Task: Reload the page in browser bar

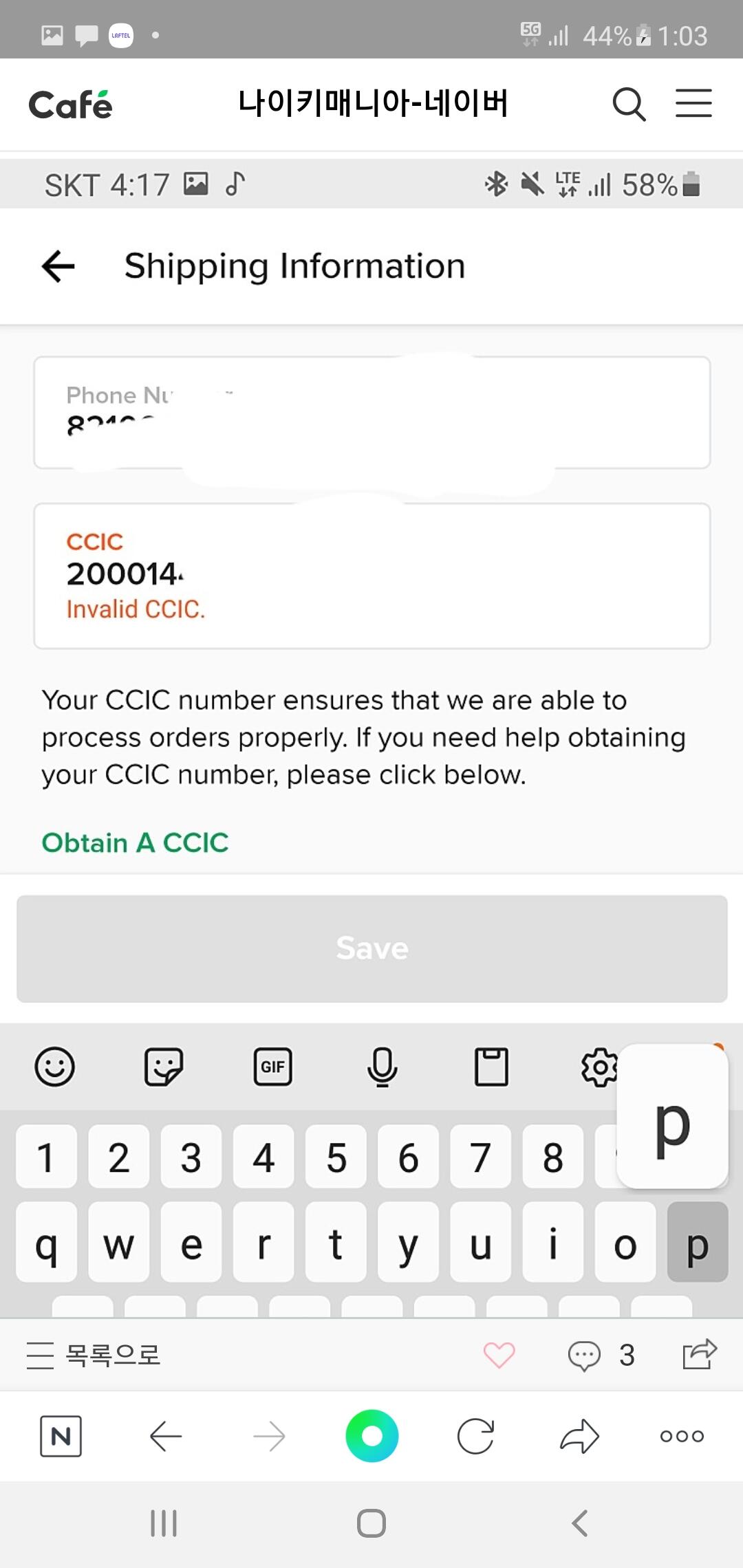Action: tap(475, 1436)
